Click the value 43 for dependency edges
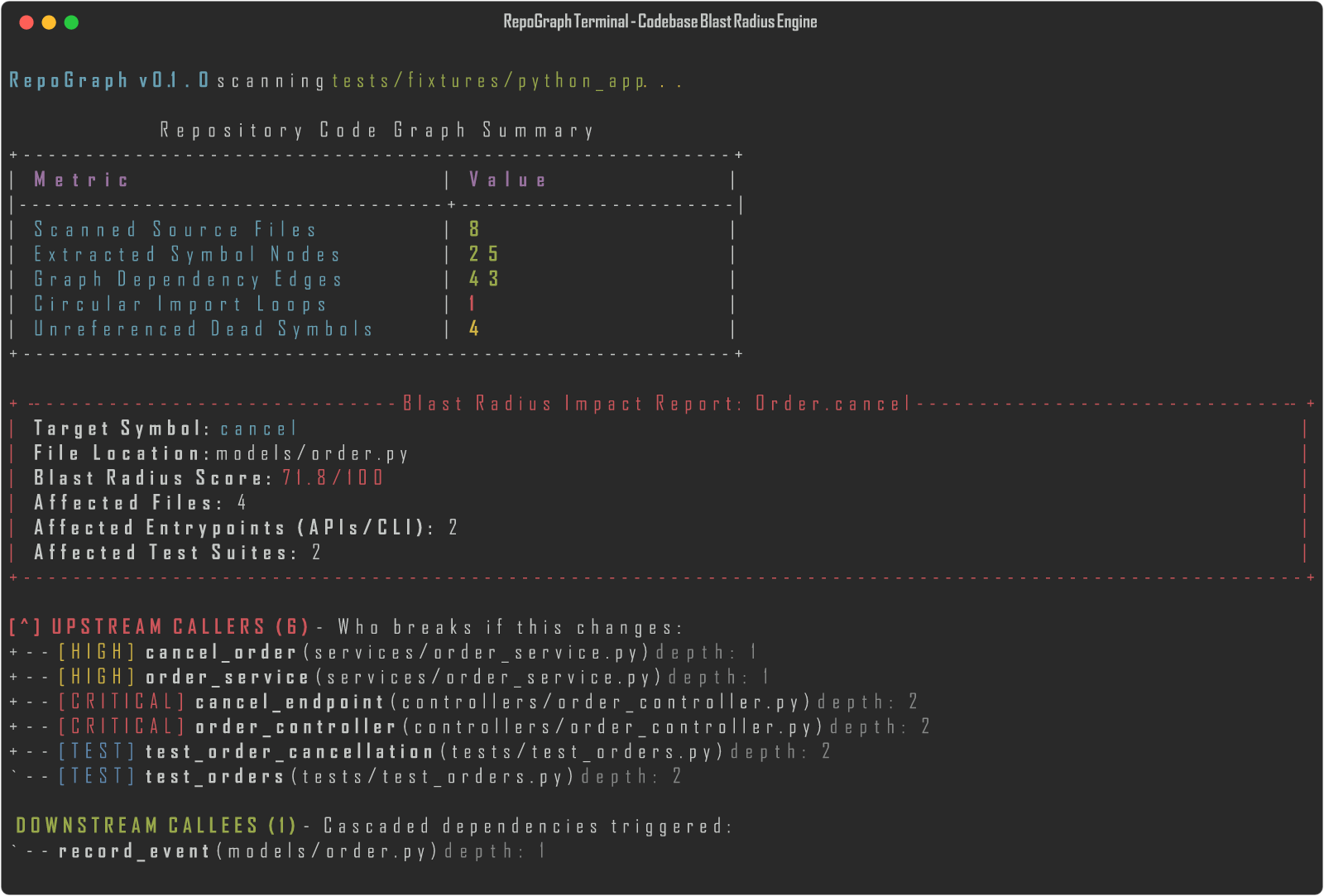Screen dimensions: 1324x896 tap(484, 279)
